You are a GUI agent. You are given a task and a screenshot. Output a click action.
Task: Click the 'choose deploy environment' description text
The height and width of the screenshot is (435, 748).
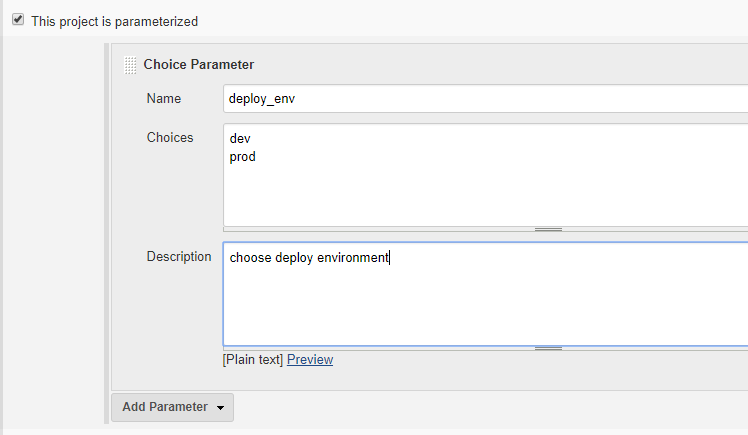point(309,258)
